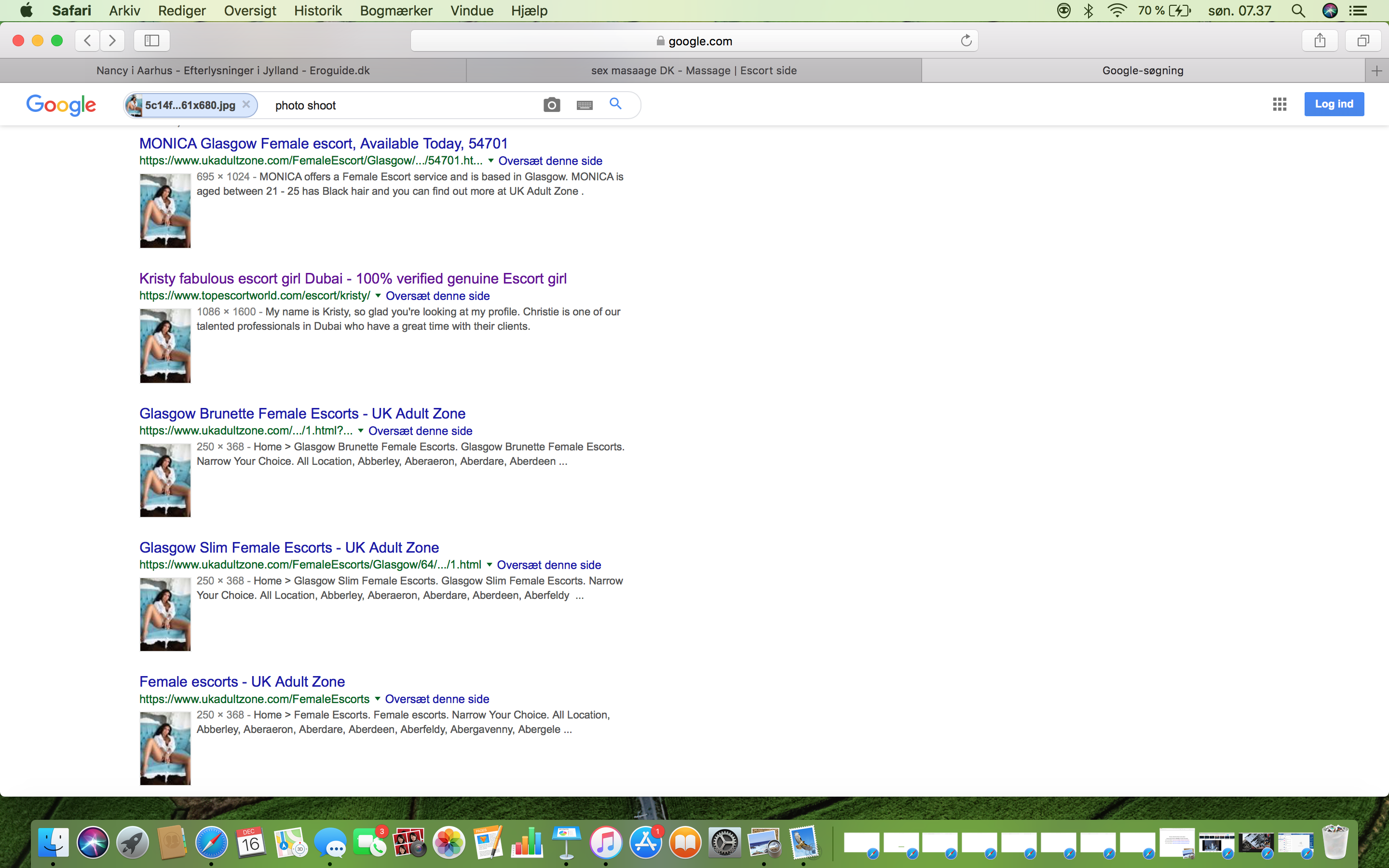Open Spotlight search in the menu bar
The height and width of the screenshot is (868, 1389).
pyautogui.click(x=1298, y=10)
